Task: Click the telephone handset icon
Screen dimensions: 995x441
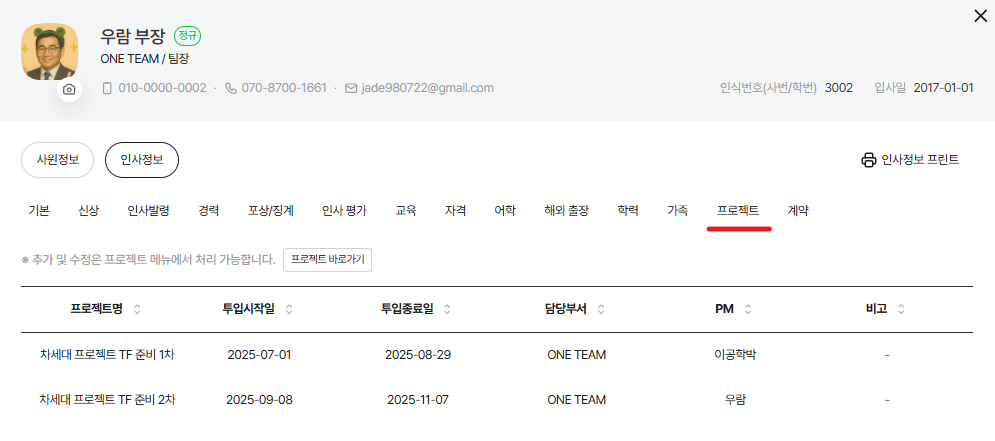Action: (231, 88)
